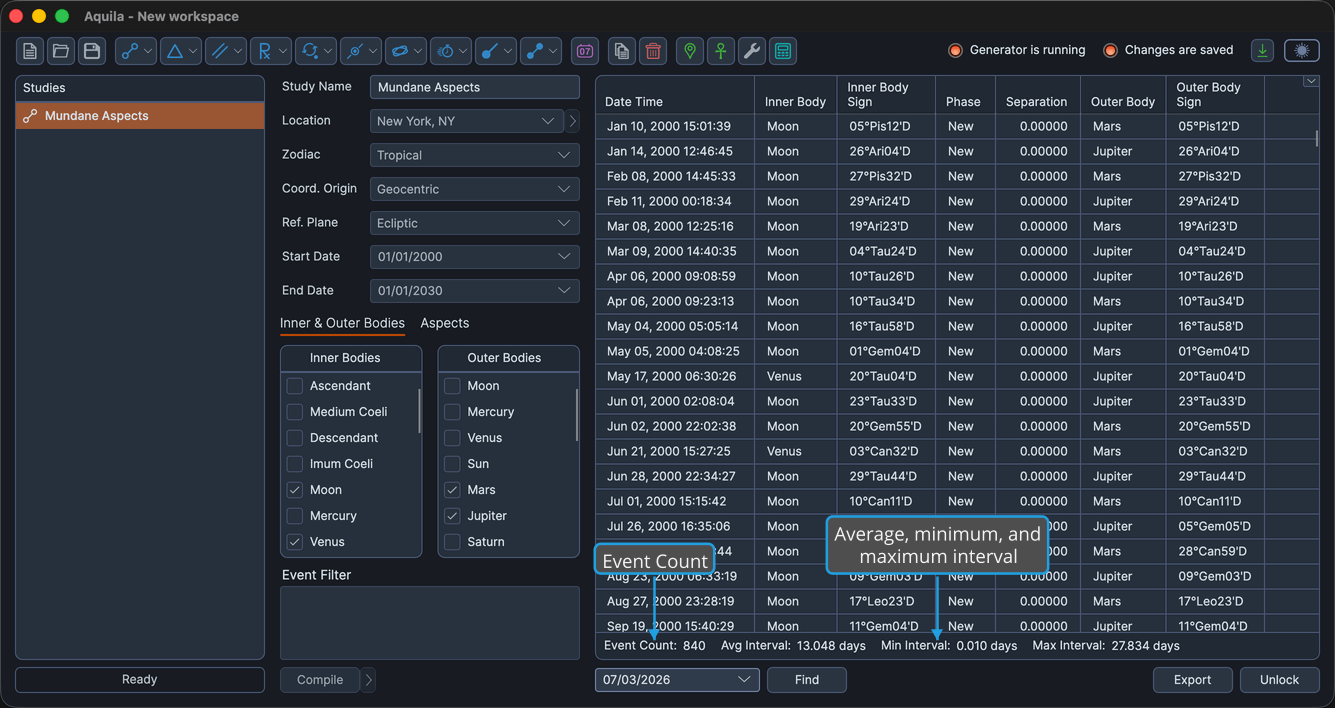Click the new document icon
The width and height of the screenshot is (1335, 708).
tap(30, 51)
